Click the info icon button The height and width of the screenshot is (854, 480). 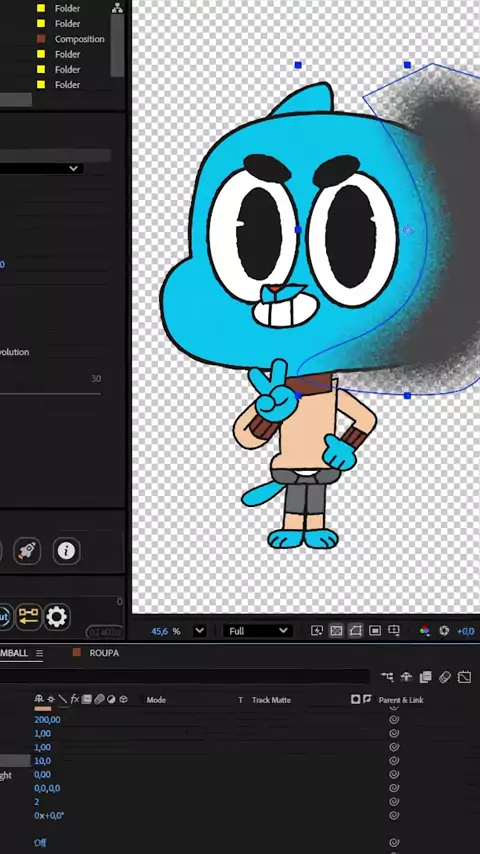(x=66, y=551)
